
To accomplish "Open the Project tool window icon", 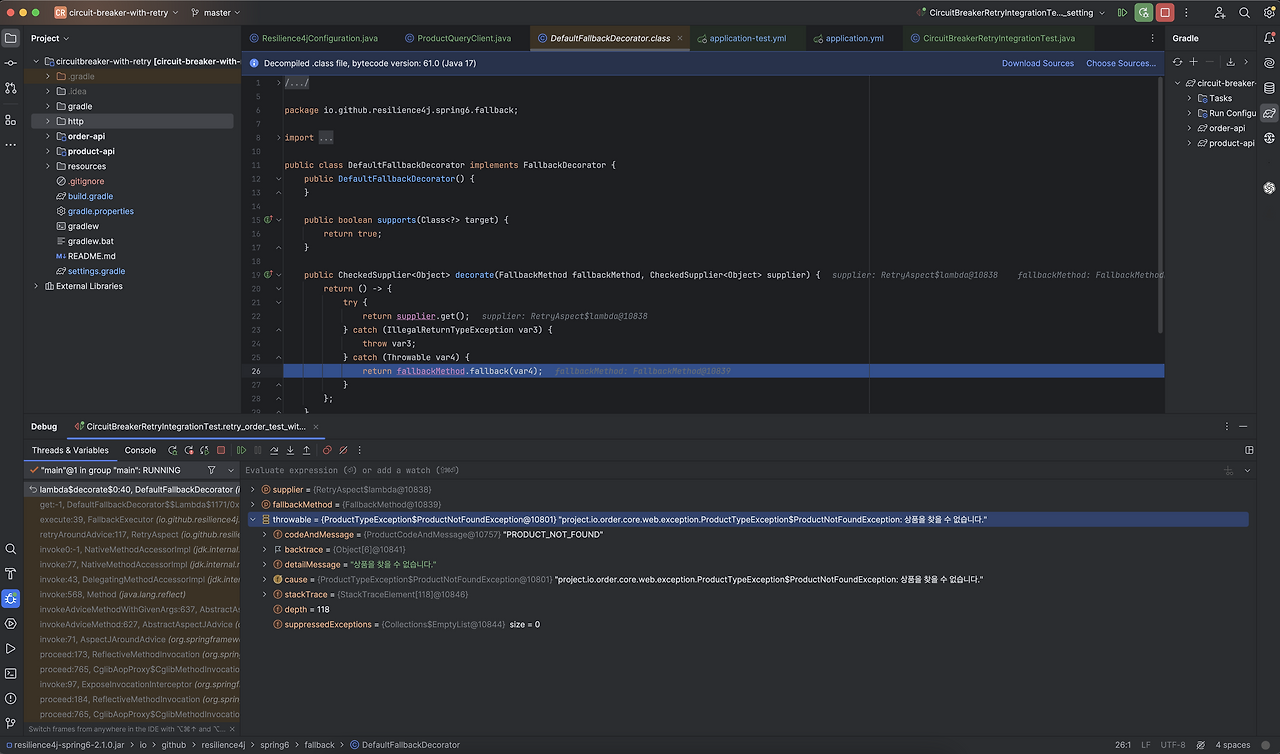I will [x=11, y=38].
